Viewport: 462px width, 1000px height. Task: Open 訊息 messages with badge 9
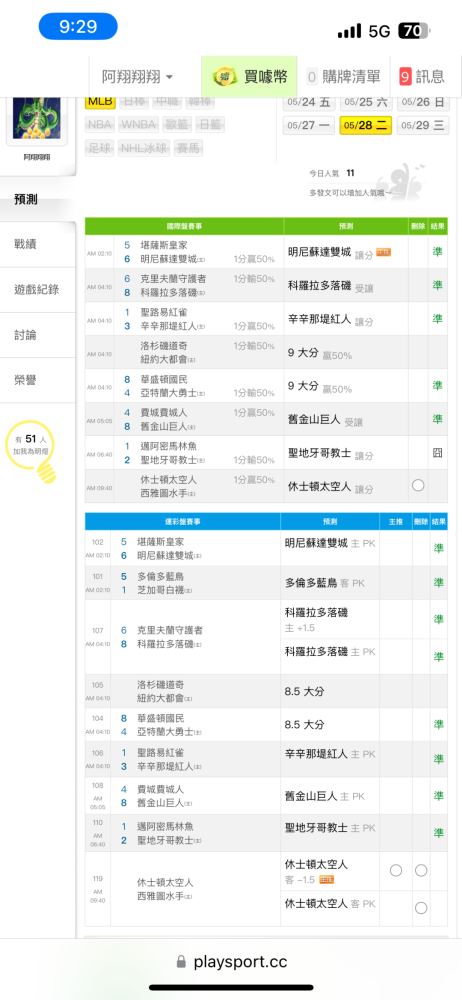422,77
